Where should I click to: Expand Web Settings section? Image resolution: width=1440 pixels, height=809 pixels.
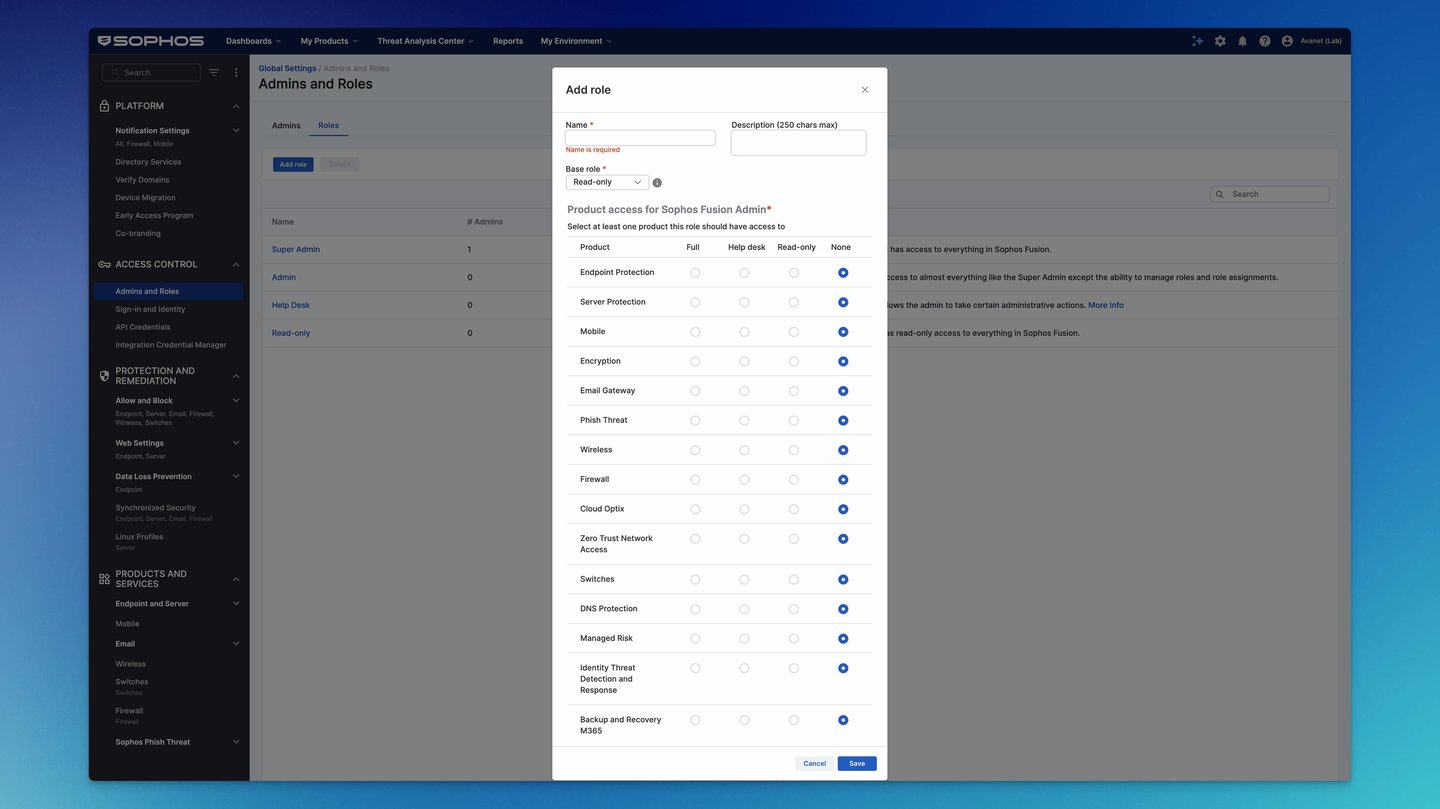236,443
